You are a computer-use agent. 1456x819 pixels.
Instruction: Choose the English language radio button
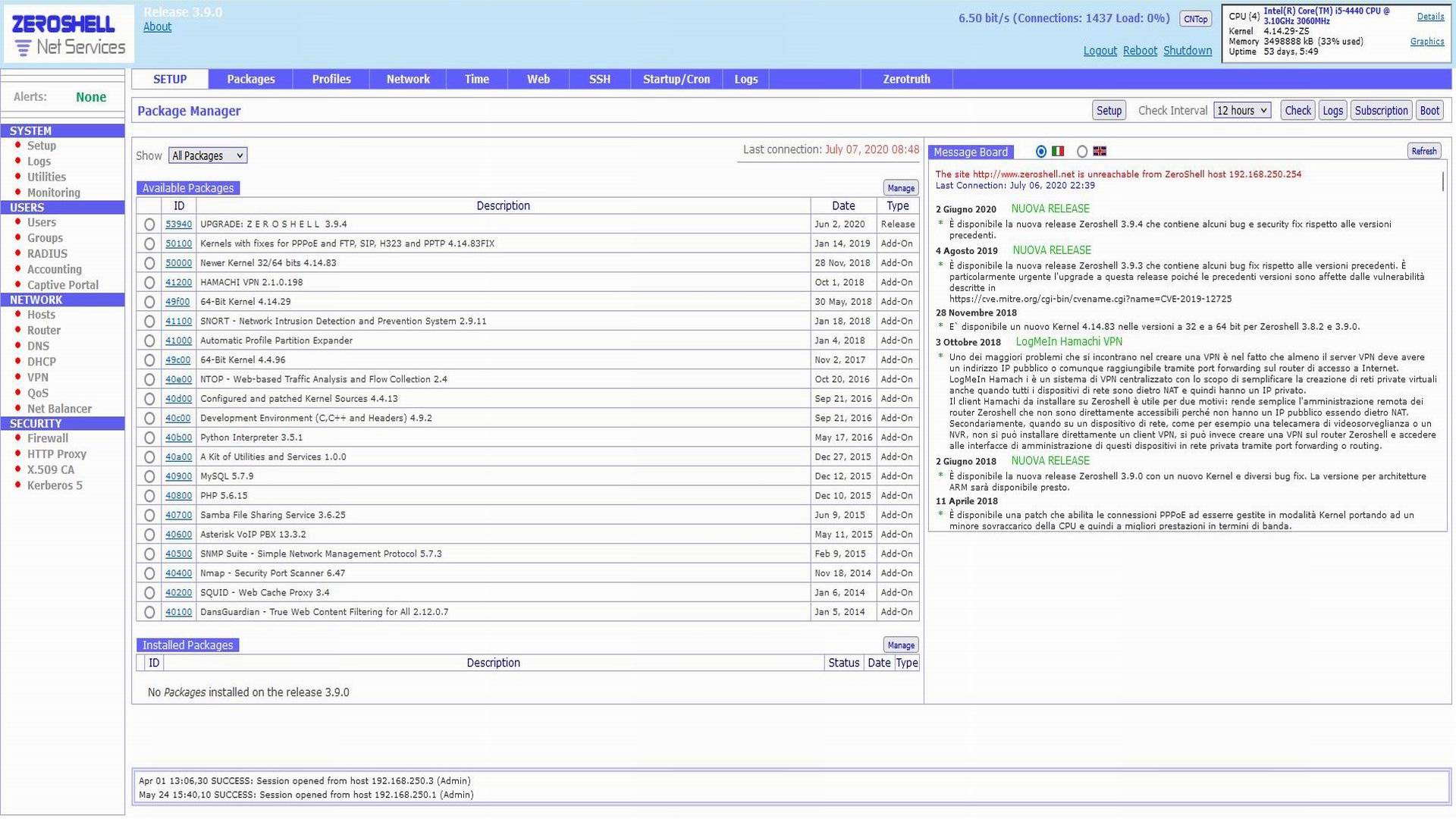(x=1082, y=152)
